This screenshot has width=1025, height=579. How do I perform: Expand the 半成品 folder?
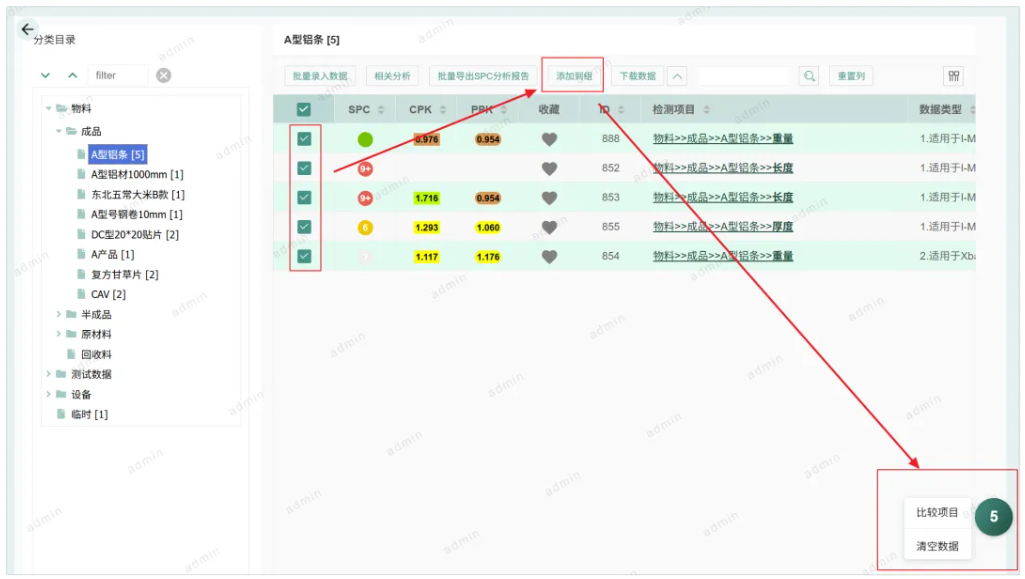[60, 314]
